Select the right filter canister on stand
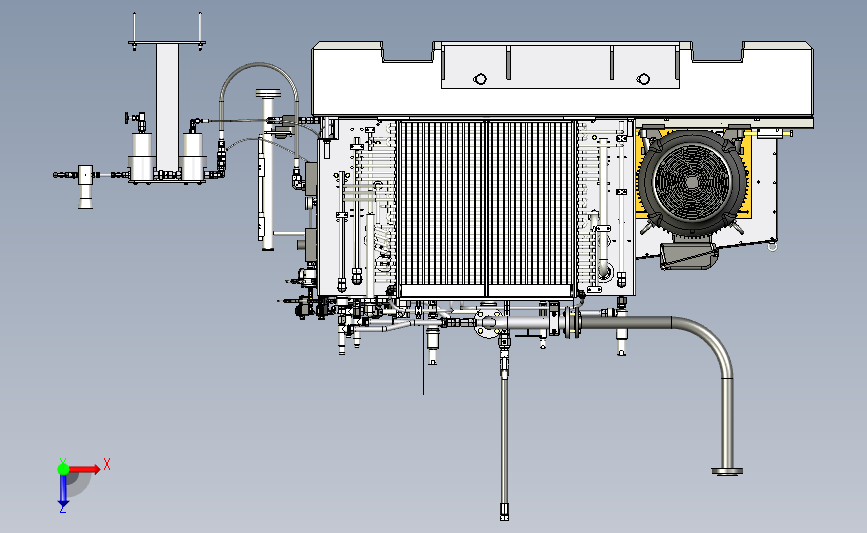The image size is (867, 533). 193,157
